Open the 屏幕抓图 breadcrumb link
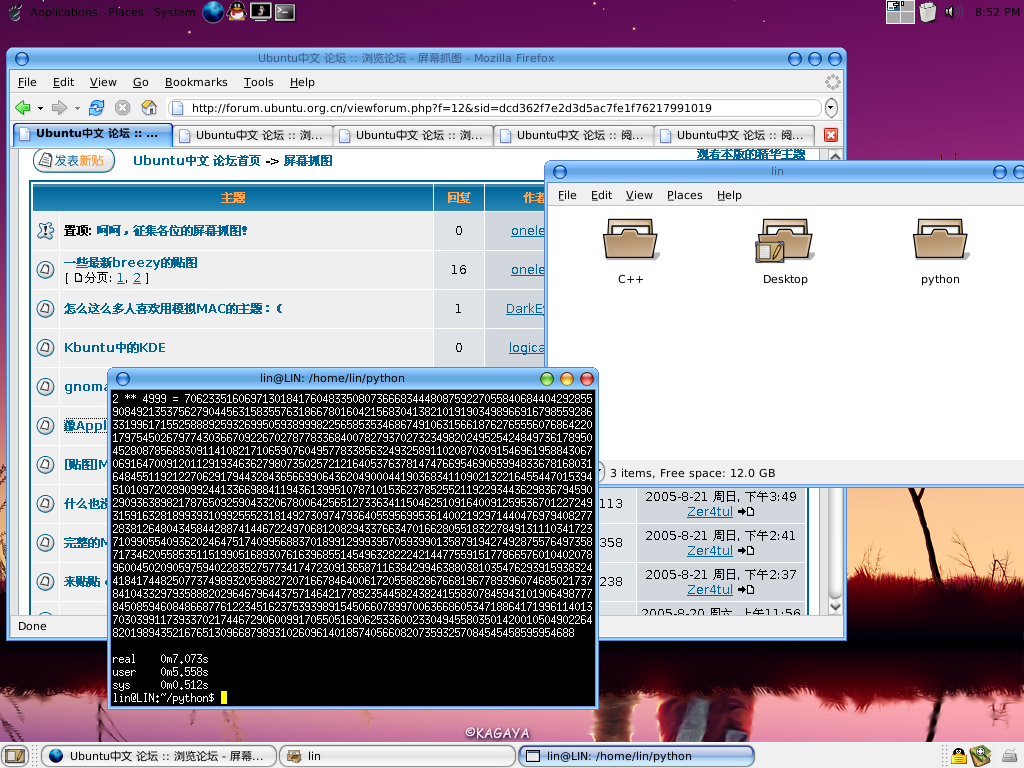 pos(308,161)
